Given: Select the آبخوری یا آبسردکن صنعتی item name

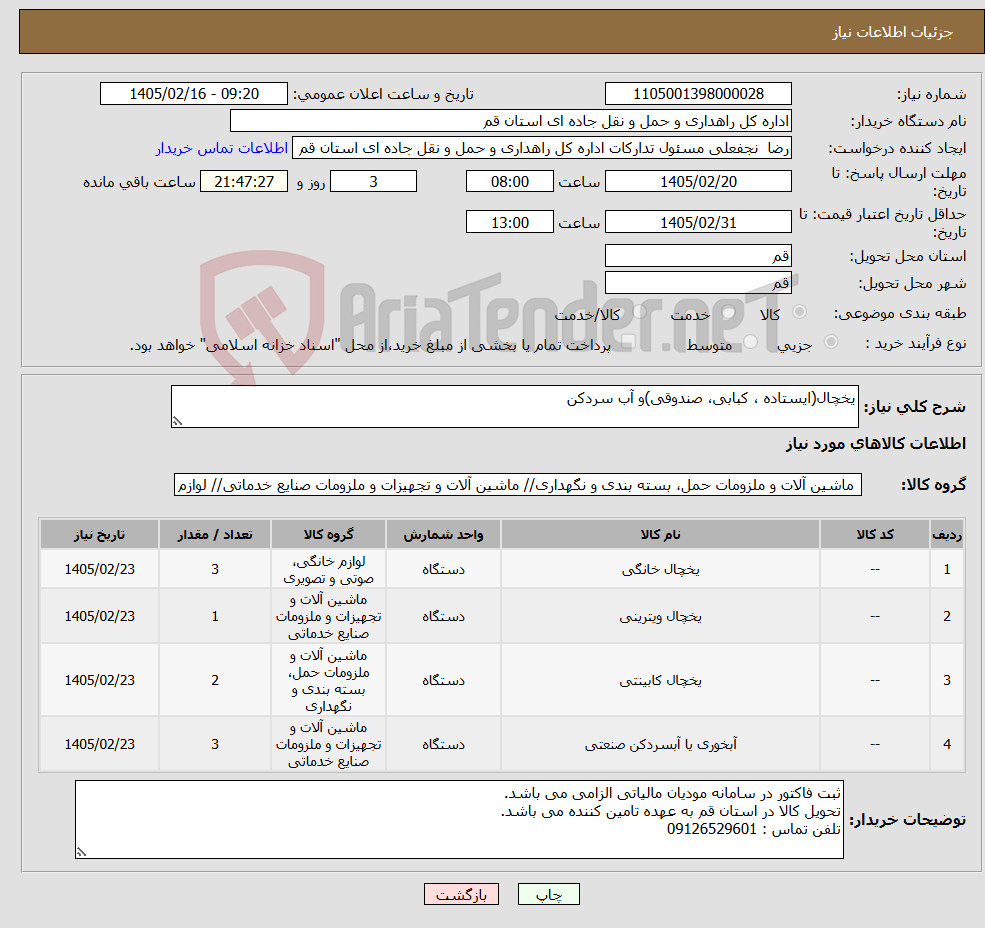Looking at the screenshot, I should tap(660, 745).
